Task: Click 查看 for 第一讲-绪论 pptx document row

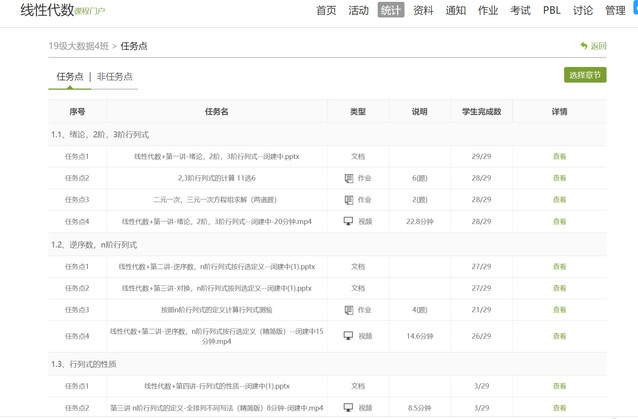Action: tap(559, 156)
